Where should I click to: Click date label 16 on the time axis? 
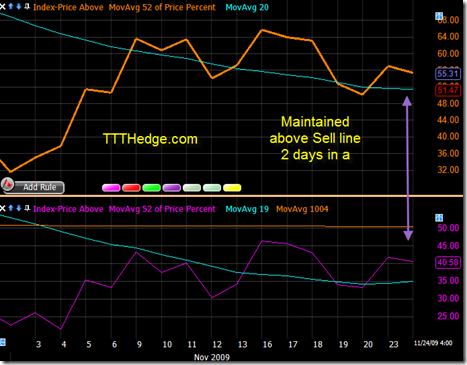(x=267, y=344)
